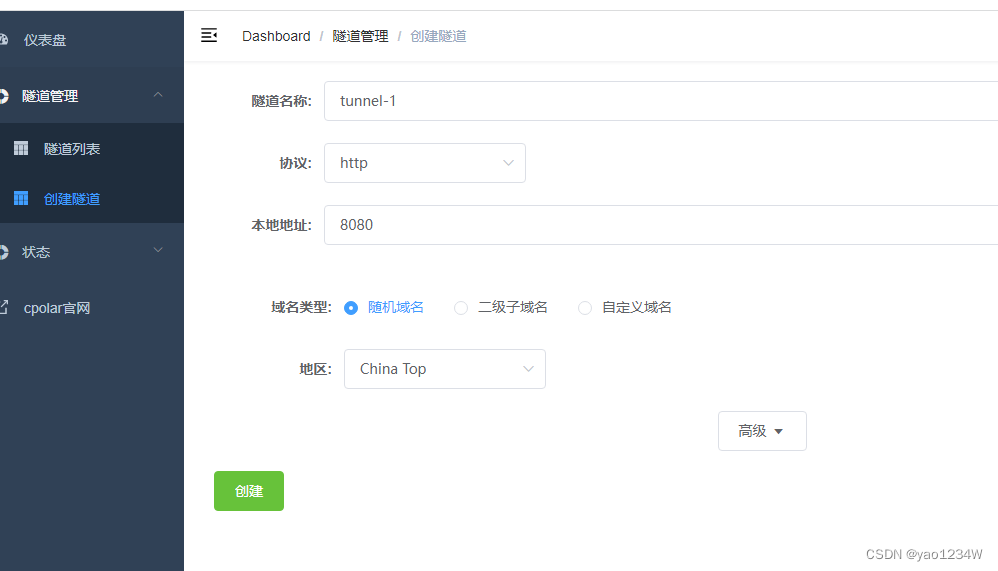998x571 pixels.
Task: Click the 隧道名称 input field
Action: click(661, 101)
